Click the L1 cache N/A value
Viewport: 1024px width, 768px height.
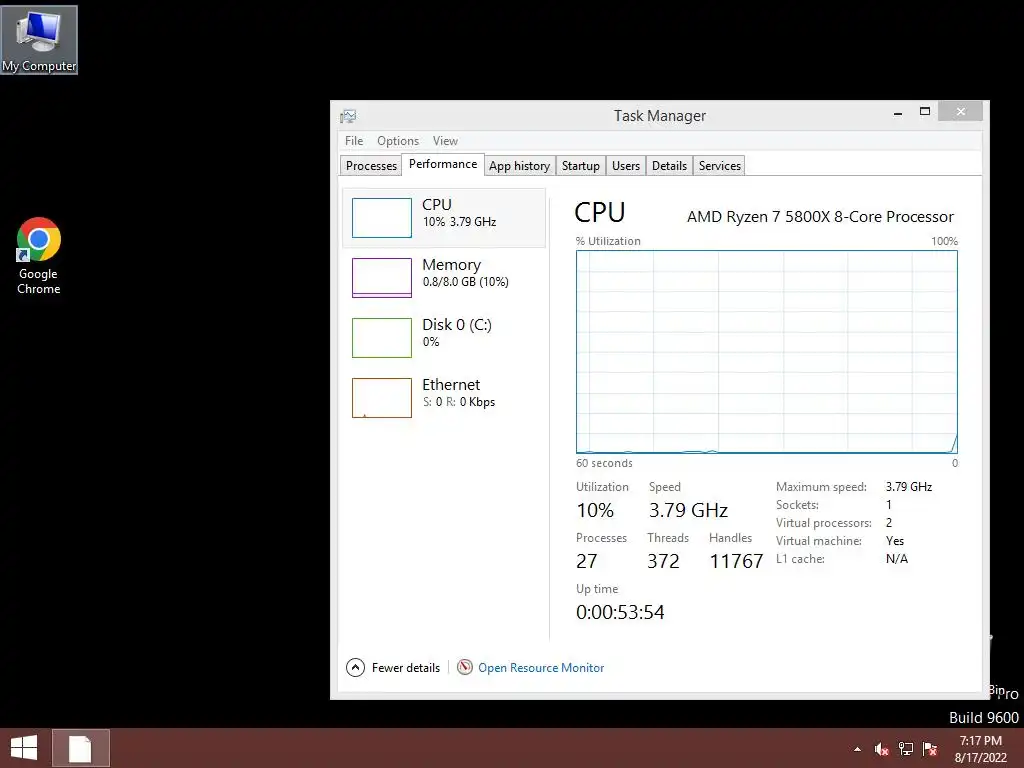pos(897,559)
